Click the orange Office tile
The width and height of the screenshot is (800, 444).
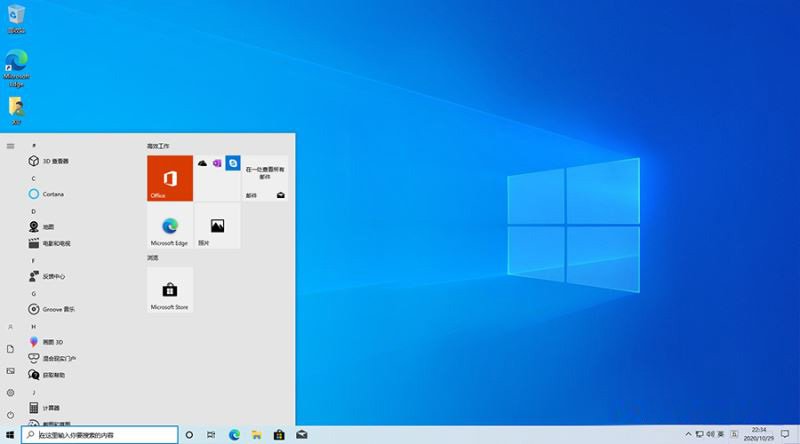[170, 178]
